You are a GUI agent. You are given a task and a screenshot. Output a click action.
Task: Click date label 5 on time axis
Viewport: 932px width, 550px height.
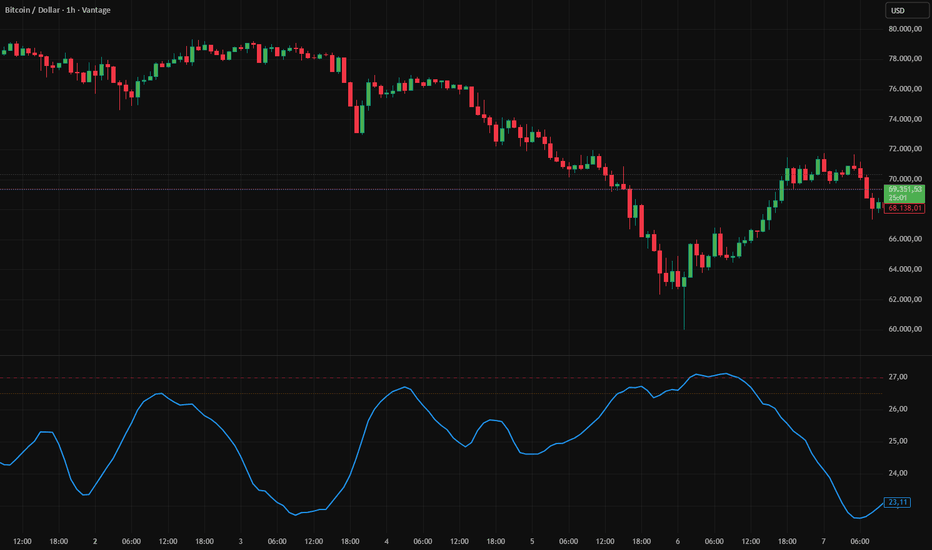pyautogui.click(x=532, y=541)
